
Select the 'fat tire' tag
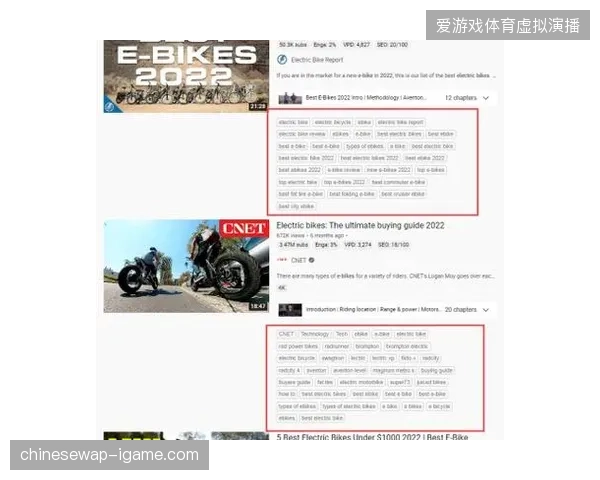pyautogui.click(x=324, y=382)
